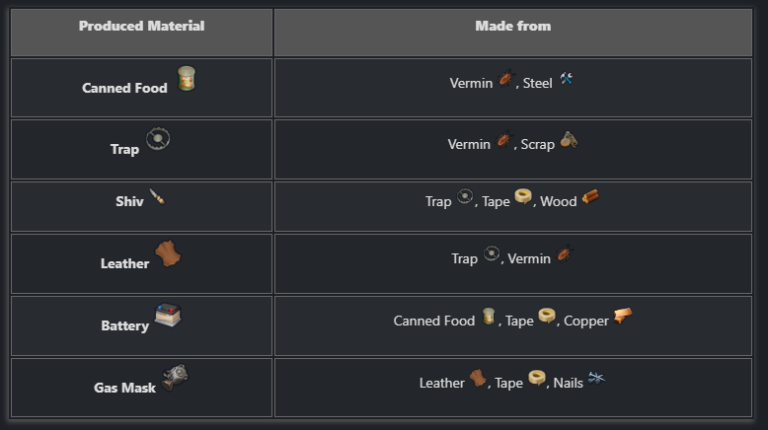
Task: Click the Nails icon in Gas Mask recipe
Action: [x=597, y=379]
